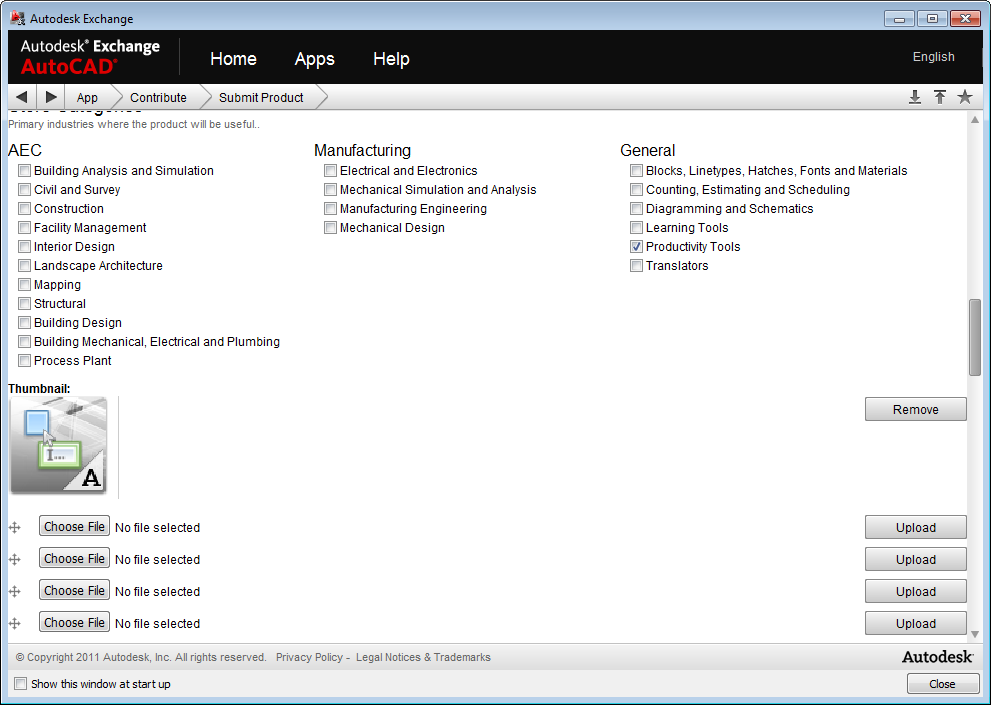991x705 pixels.
Task: Click the upload arrow icon in toolbar
Action: (x=940, y=97)
